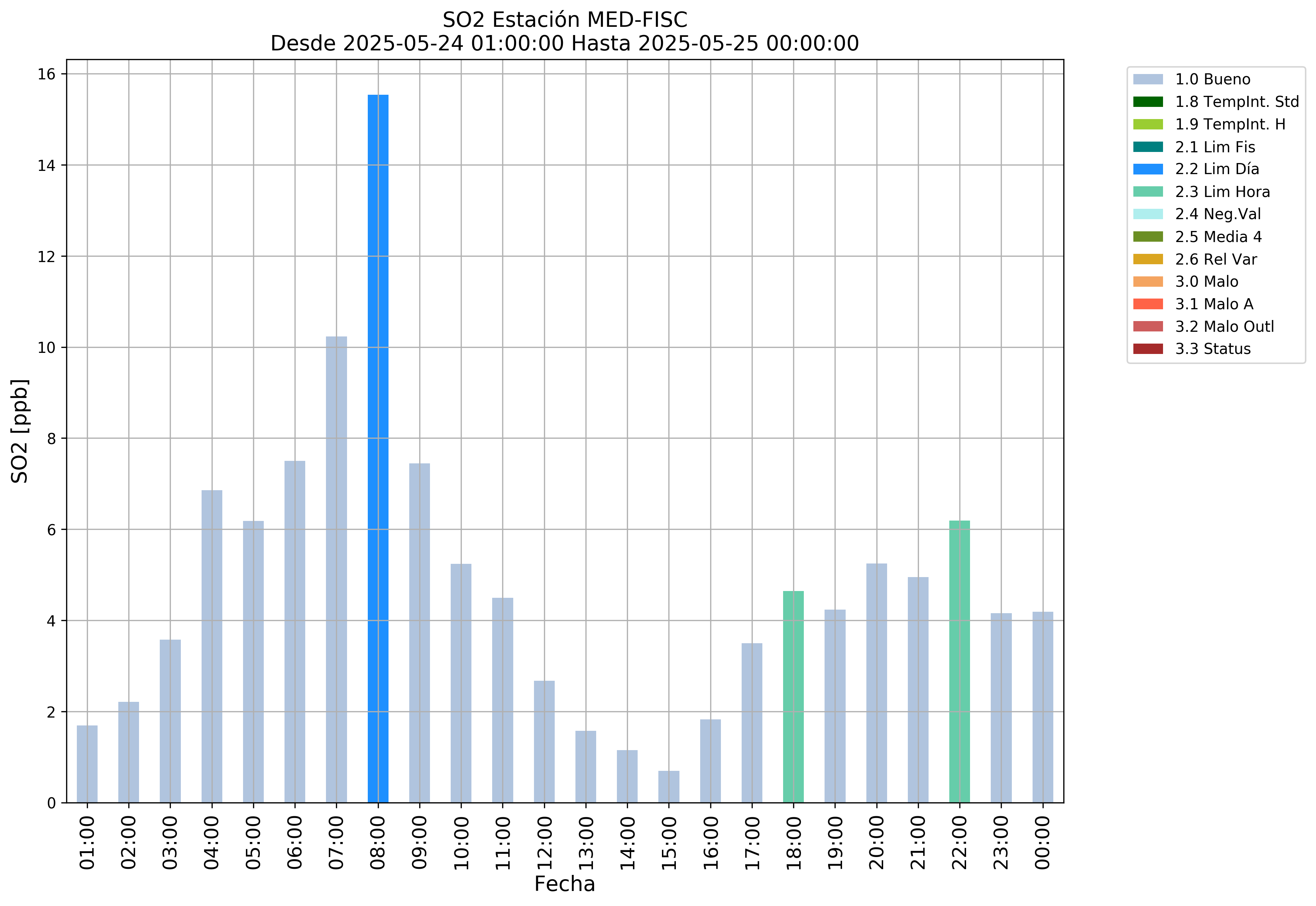The image size is (1316, 906).
Task: Click the bar at 07:00
Action: tap(337, 569)
